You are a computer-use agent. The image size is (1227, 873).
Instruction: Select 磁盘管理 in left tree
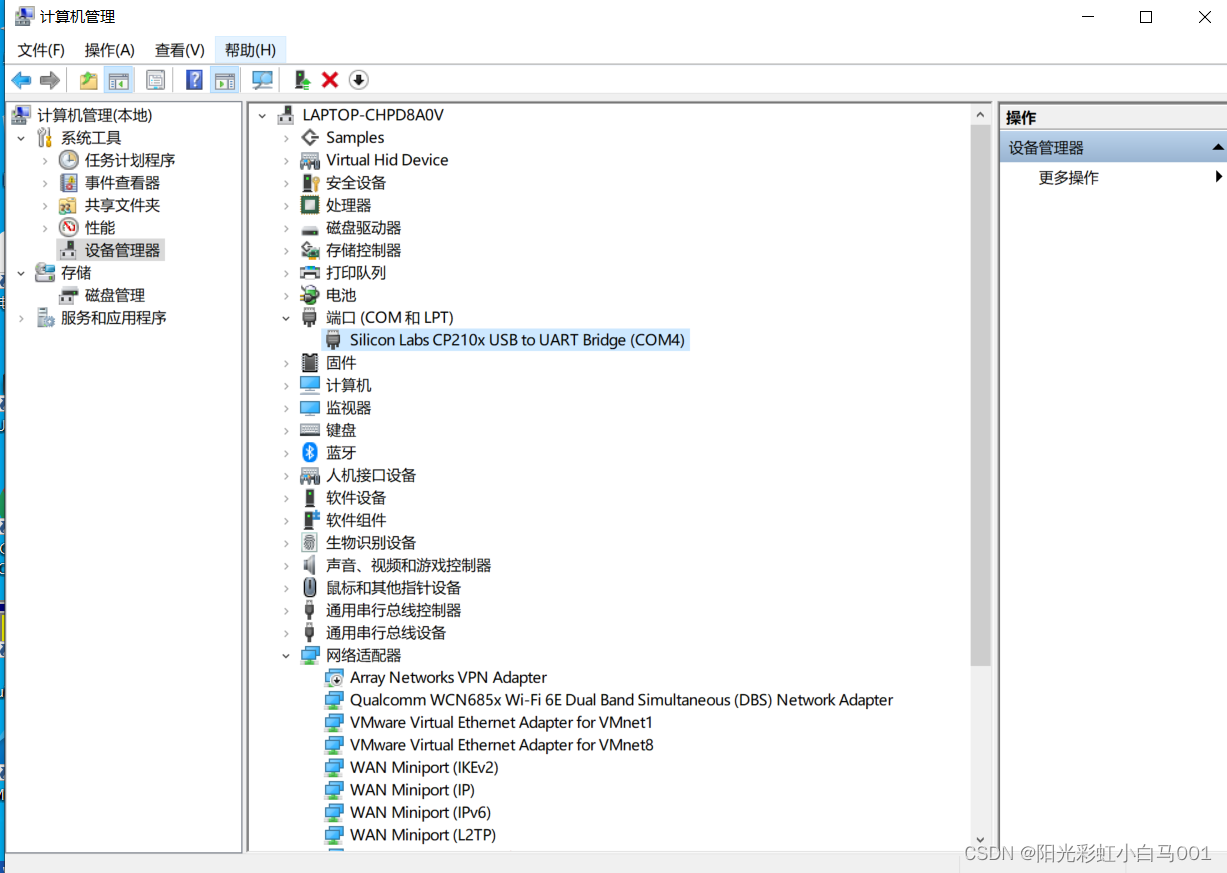pyautogui.click(x=115, y=295)
